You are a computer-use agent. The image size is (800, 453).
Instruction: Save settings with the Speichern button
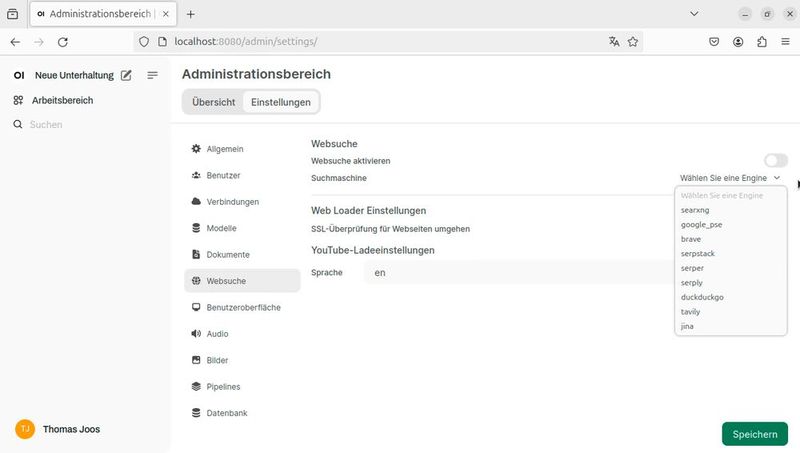point(755,434)
